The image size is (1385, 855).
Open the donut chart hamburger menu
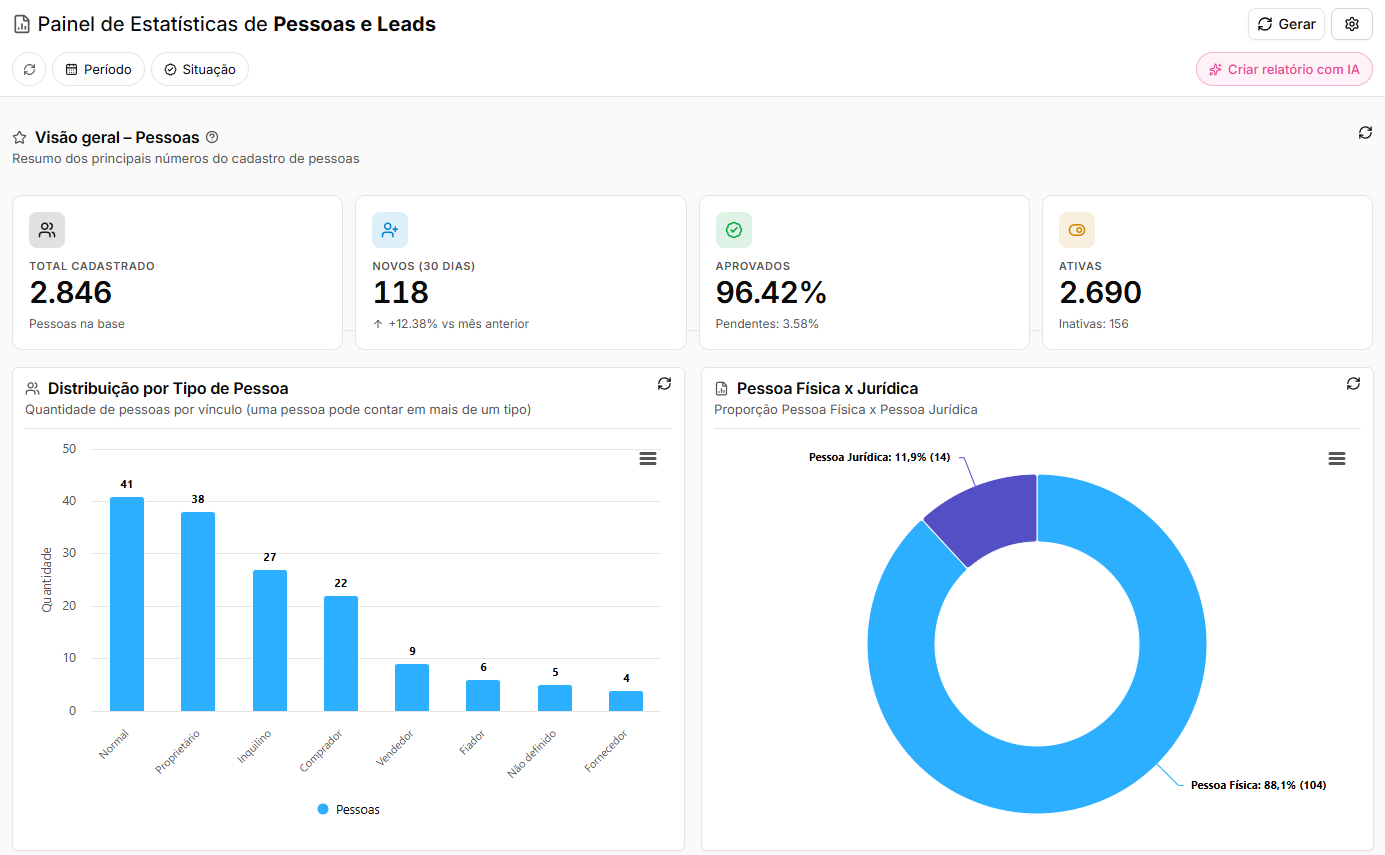pos(1337,458)
